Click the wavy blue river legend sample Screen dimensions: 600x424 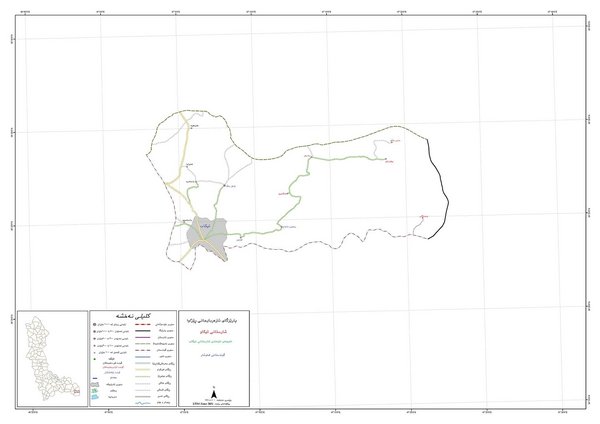[142, 403]
